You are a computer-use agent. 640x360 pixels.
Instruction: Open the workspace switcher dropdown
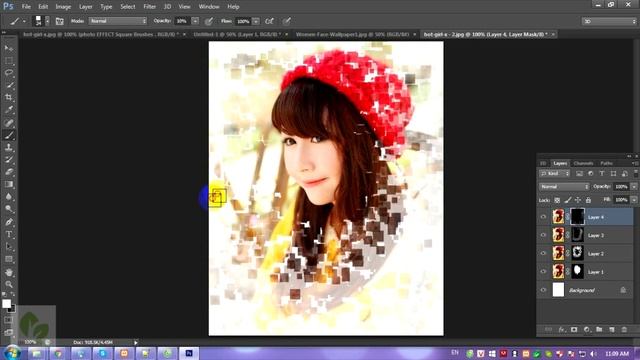point(609,21)
